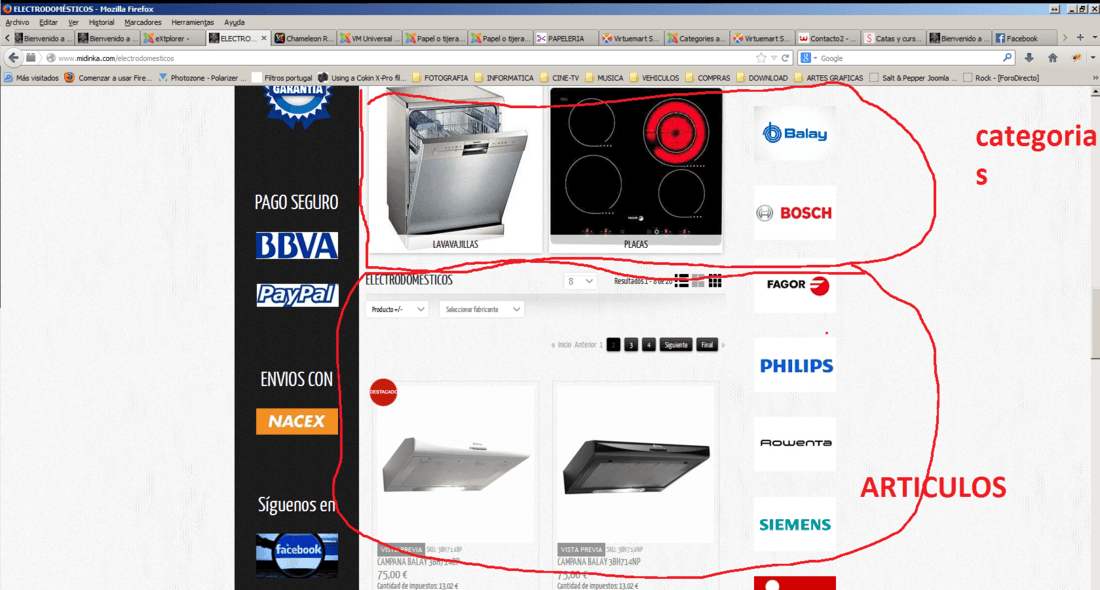1100x590 pixels.
Task: Open the COMPRAS bookmarks folder
Action: tap(707, 78)
